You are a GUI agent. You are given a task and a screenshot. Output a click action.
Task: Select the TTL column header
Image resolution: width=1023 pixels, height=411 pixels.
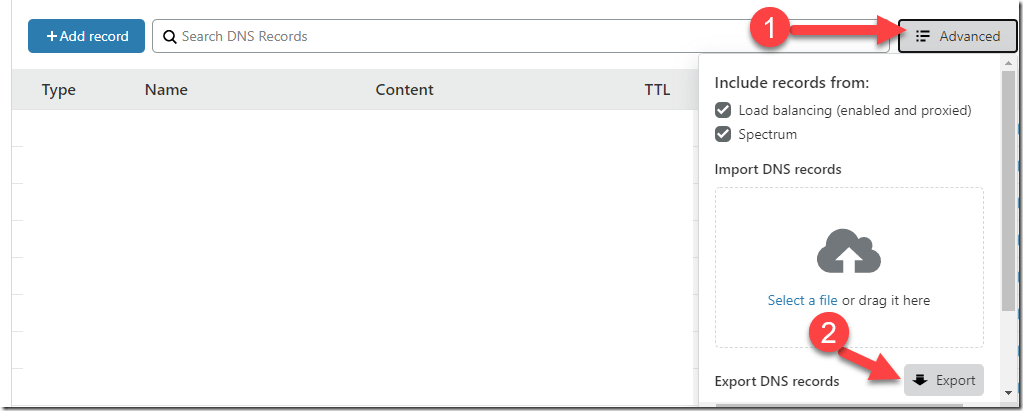[x=657, y=90]
